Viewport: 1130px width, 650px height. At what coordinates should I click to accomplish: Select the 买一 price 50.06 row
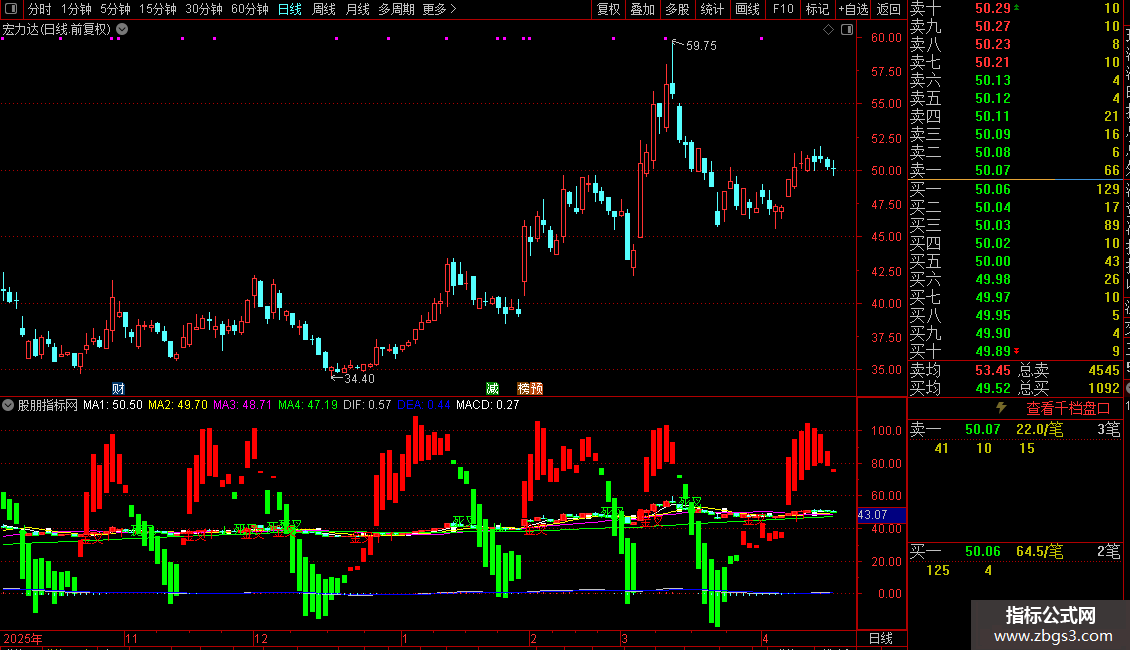click(x=1015, y=189)
